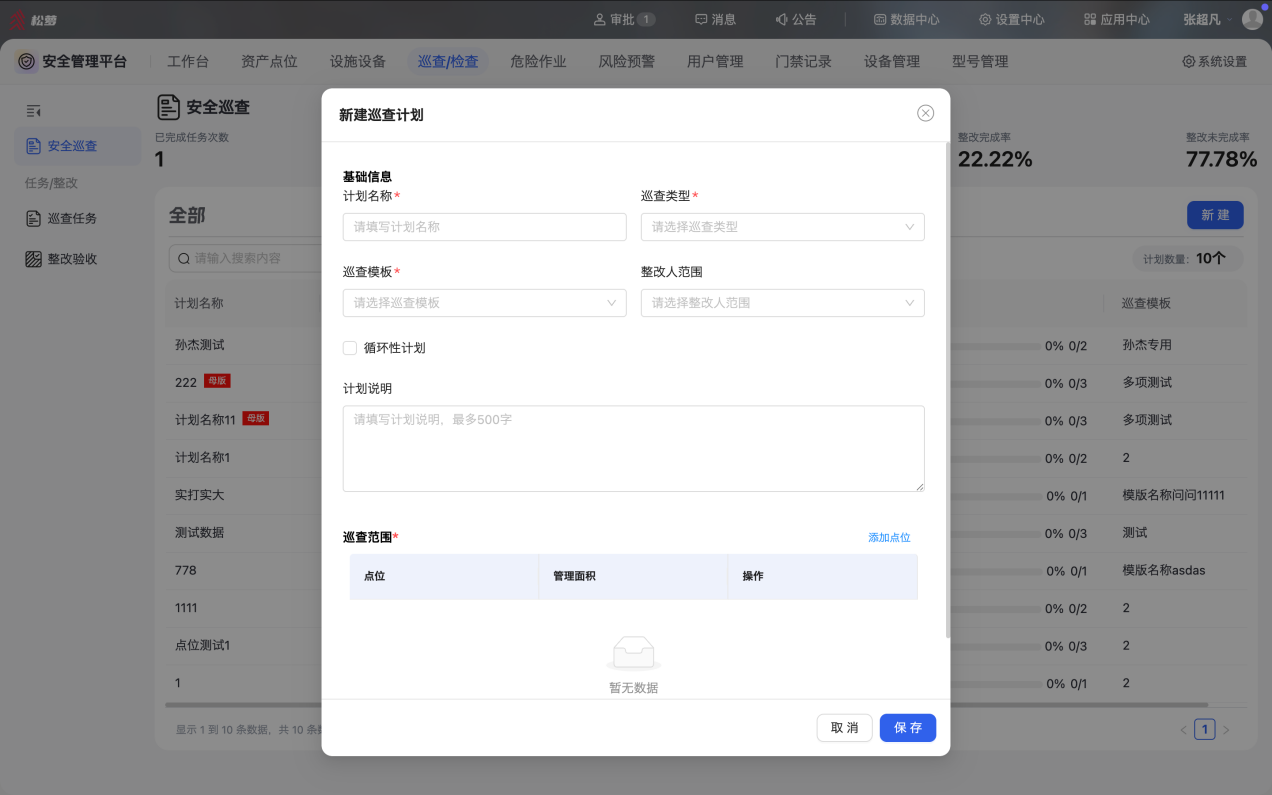This screenshot has height=795, width=1272.
Task: Close the 新建巡查计划 dialog with X icon
Action: click(x=925, y=113)
